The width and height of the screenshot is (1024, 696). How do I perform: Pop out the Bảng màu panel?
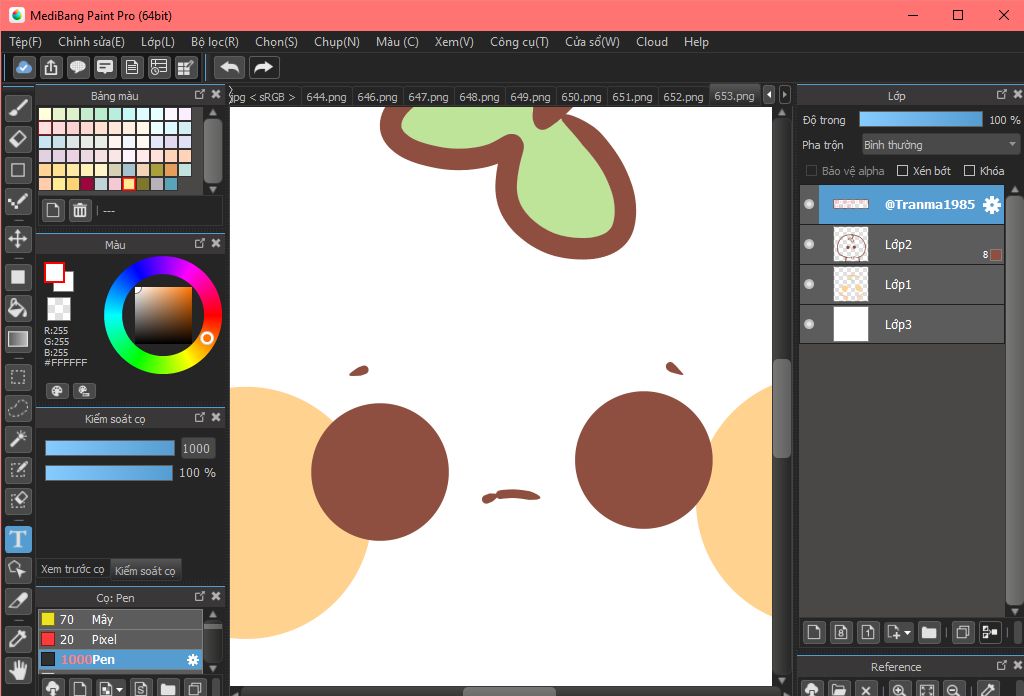(x=200, y=95)
